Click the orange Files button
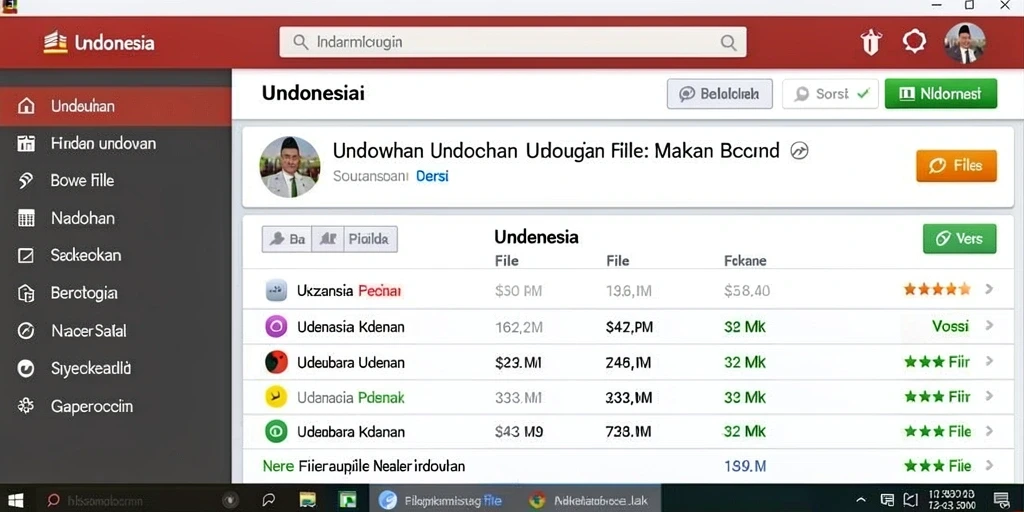Viewport: 1024px width, 512px height. [957, 166]
